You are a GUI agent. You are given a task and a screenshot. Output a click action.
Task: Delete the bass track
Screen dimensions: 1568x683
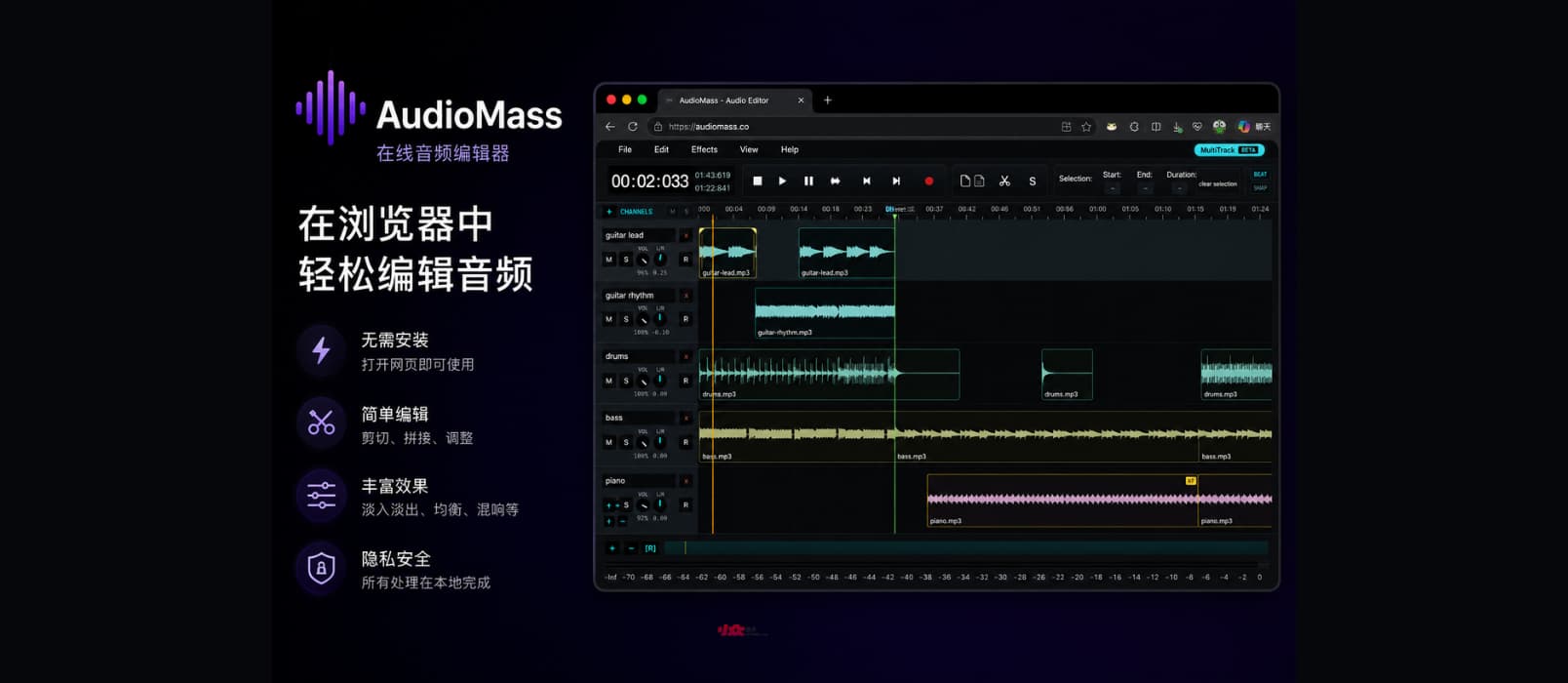tap(686, 418)
